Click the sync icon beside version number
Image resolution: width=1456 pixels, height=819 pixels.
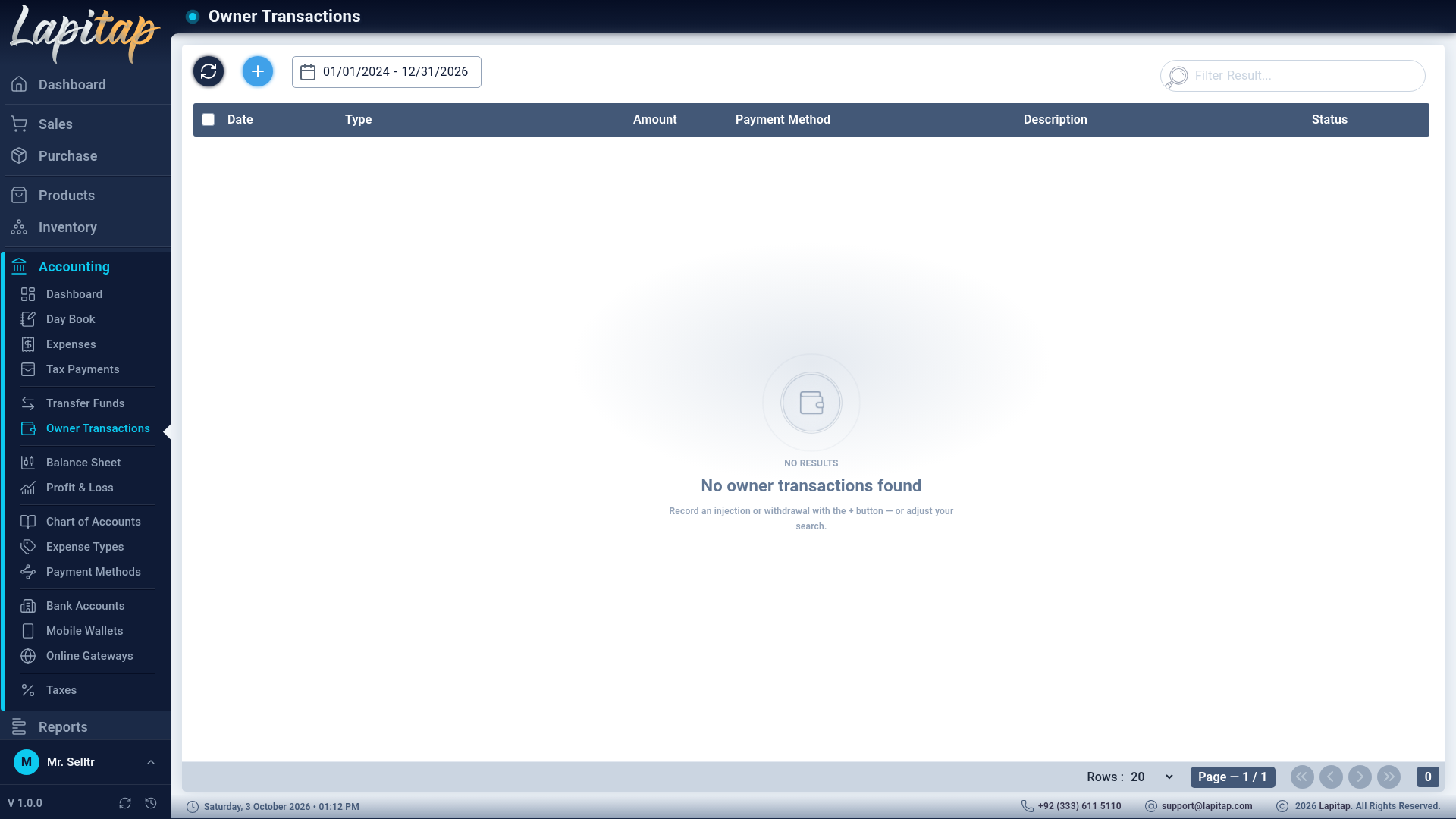pos(125,803)
